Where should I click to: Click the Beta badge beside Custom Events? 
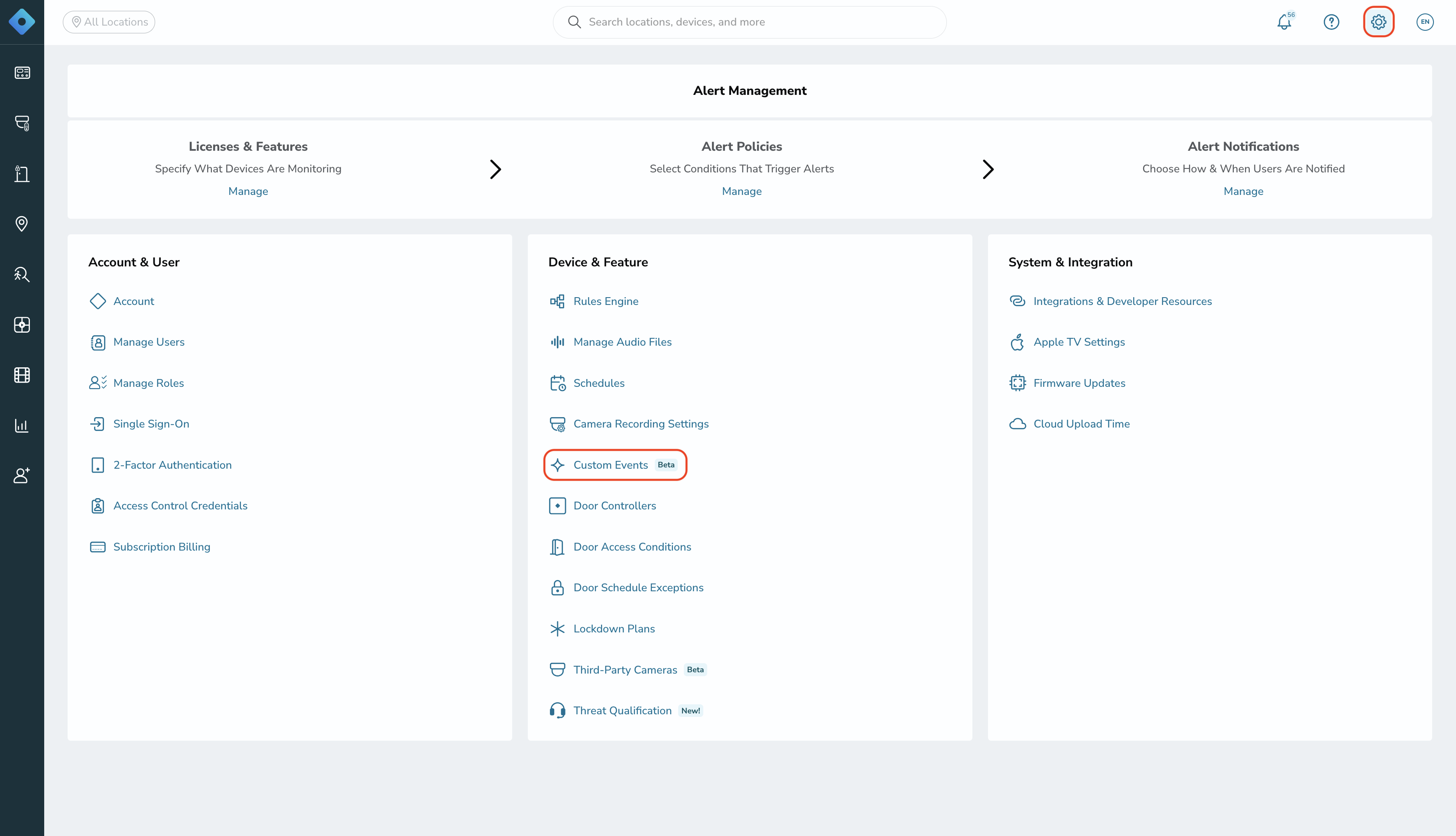click(x=666, y=465)
